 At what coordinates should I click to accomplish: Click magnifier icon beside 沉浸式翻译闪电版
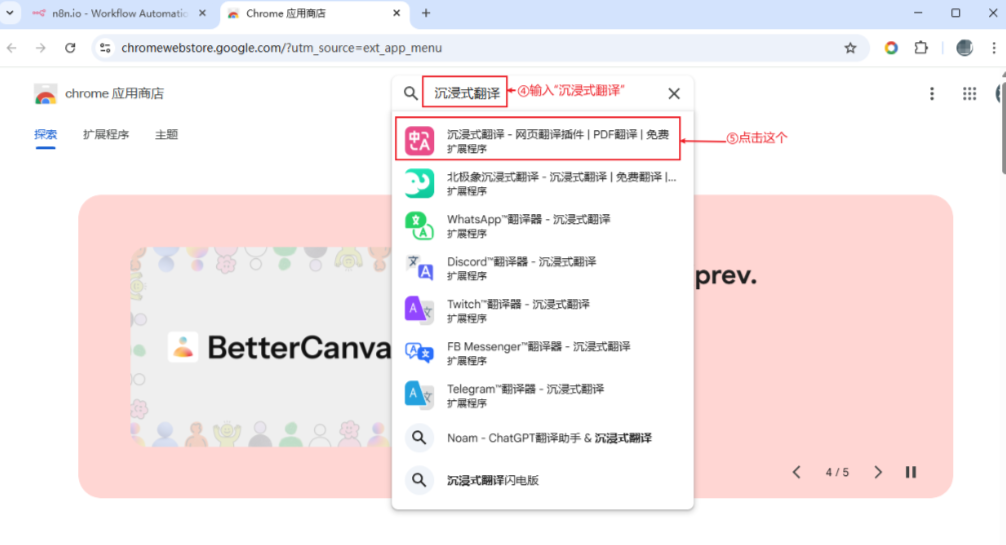(419, 480)
